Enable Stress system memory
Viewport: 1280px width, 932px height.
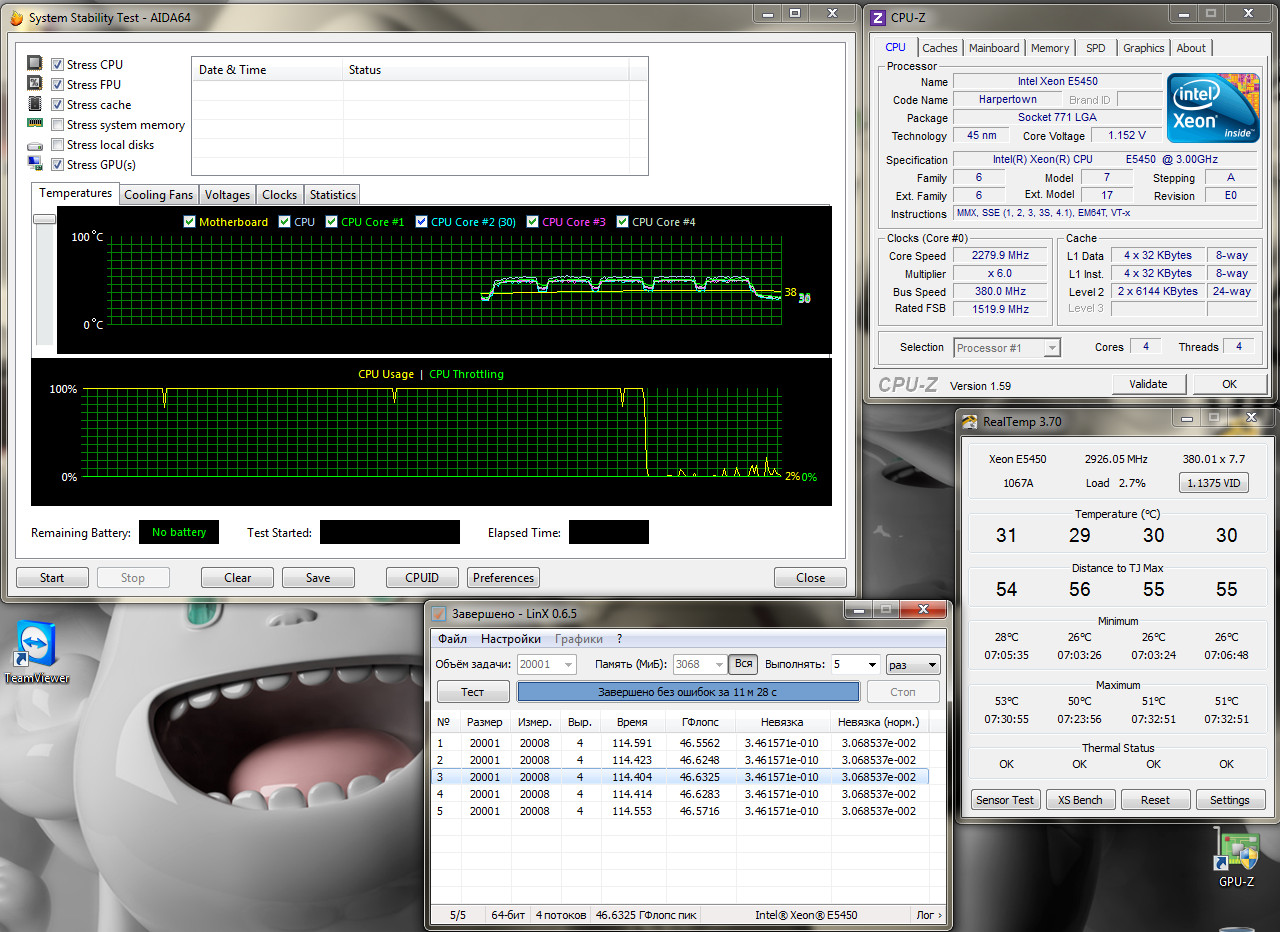click(x=57, y=125)
